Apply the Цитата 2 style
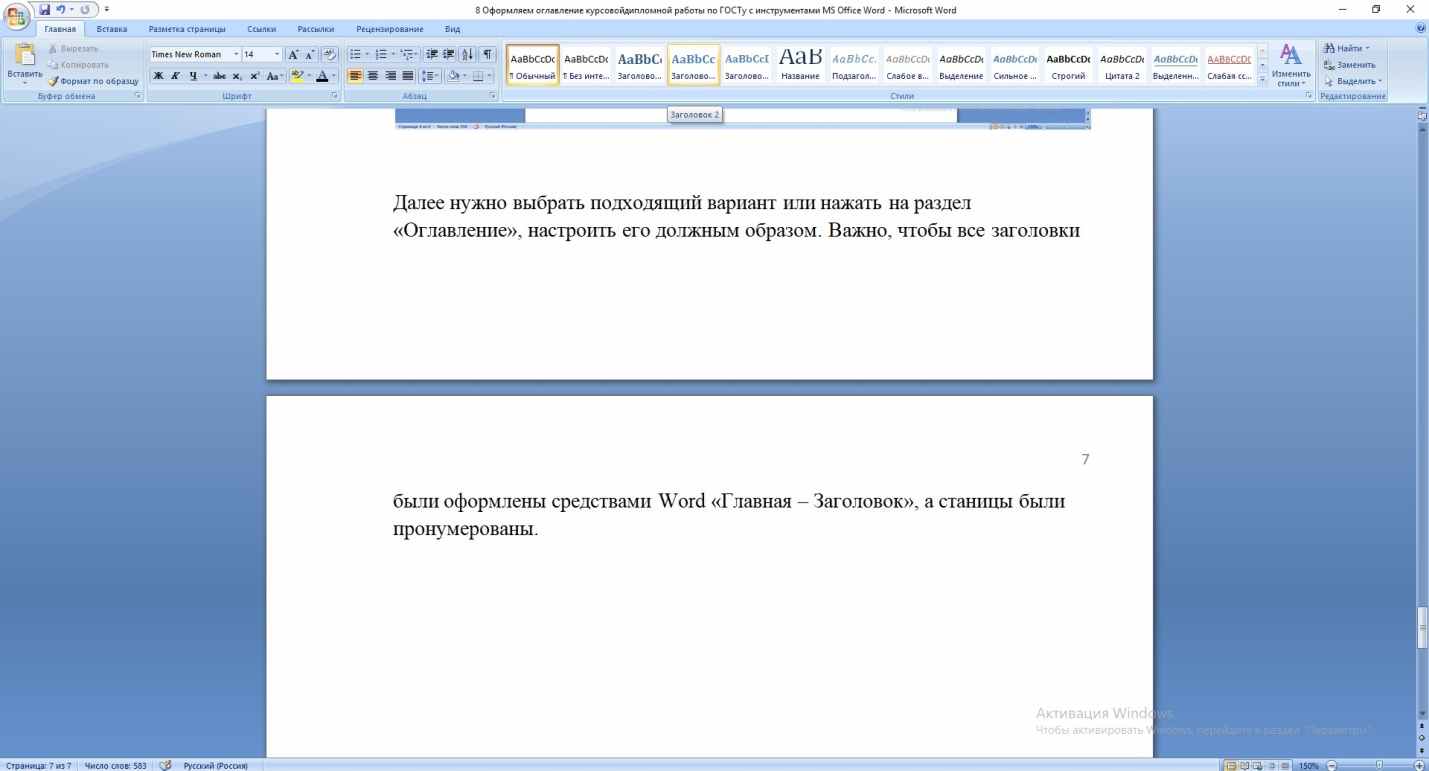1429x771 pixels. point(1122,66)
